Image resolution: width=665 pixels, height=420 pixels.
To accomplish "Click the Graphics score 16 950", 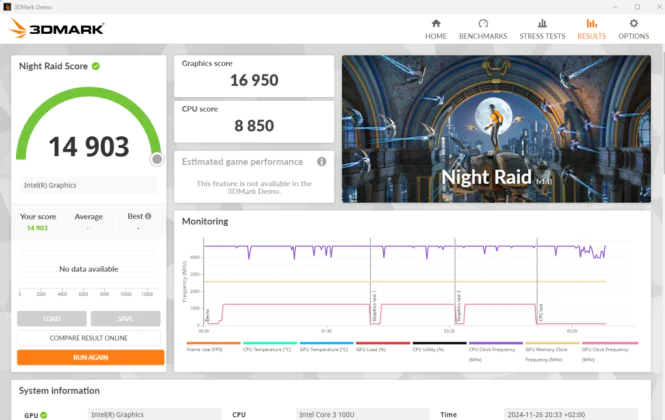I will pos(254,80).
